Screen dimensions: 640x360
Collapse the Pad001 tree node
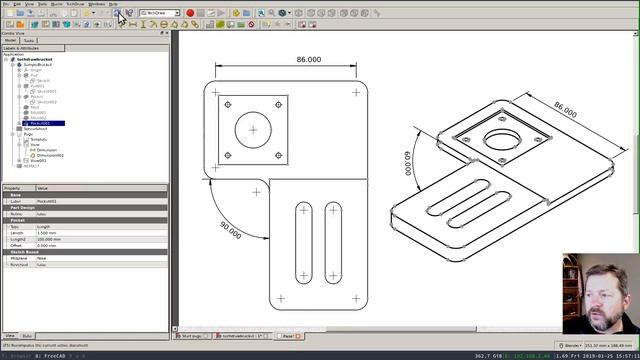click(19, 86)
